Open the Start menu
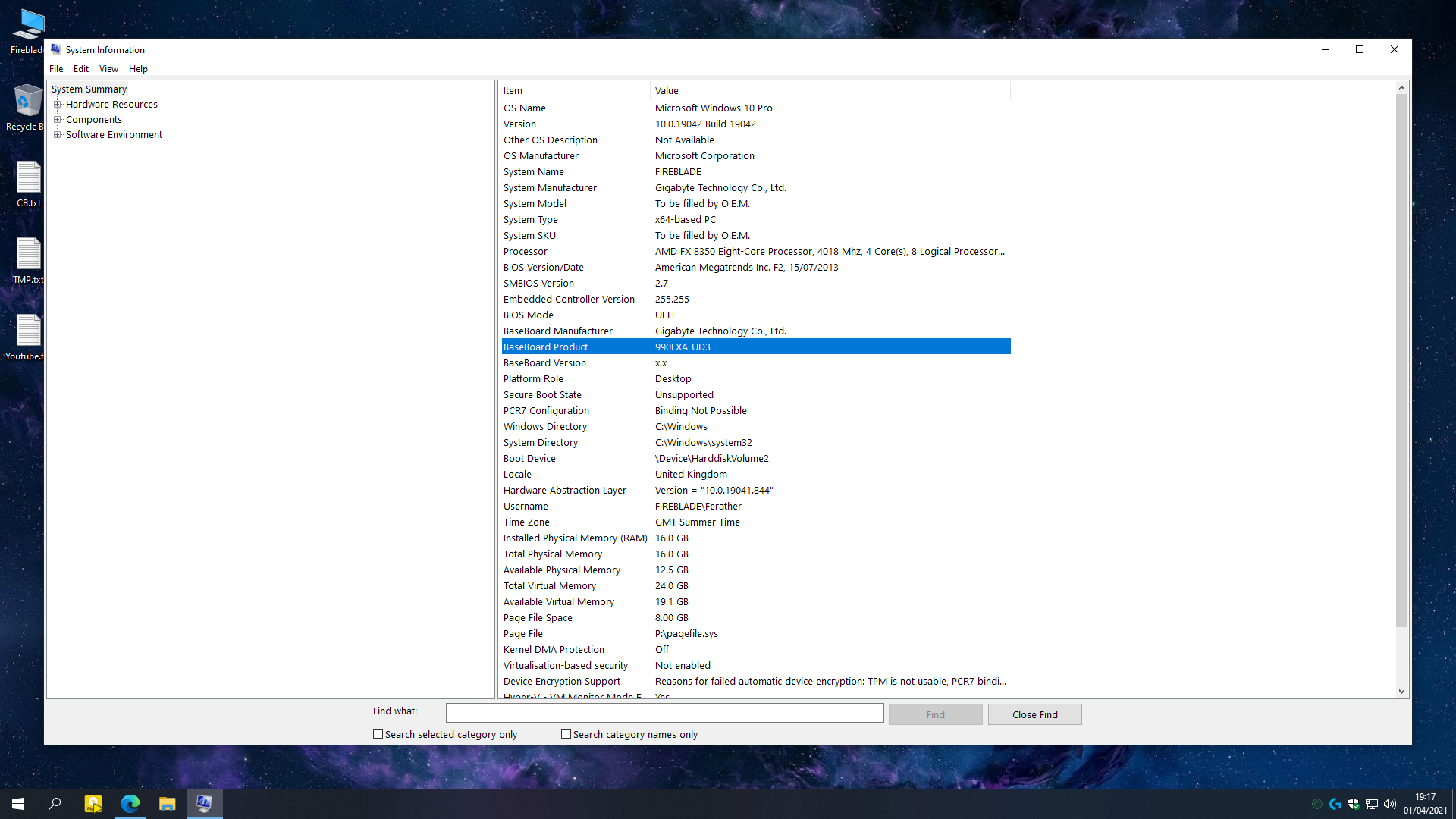Viewport: 1456px width, 819px height. [x=18, y=804]
